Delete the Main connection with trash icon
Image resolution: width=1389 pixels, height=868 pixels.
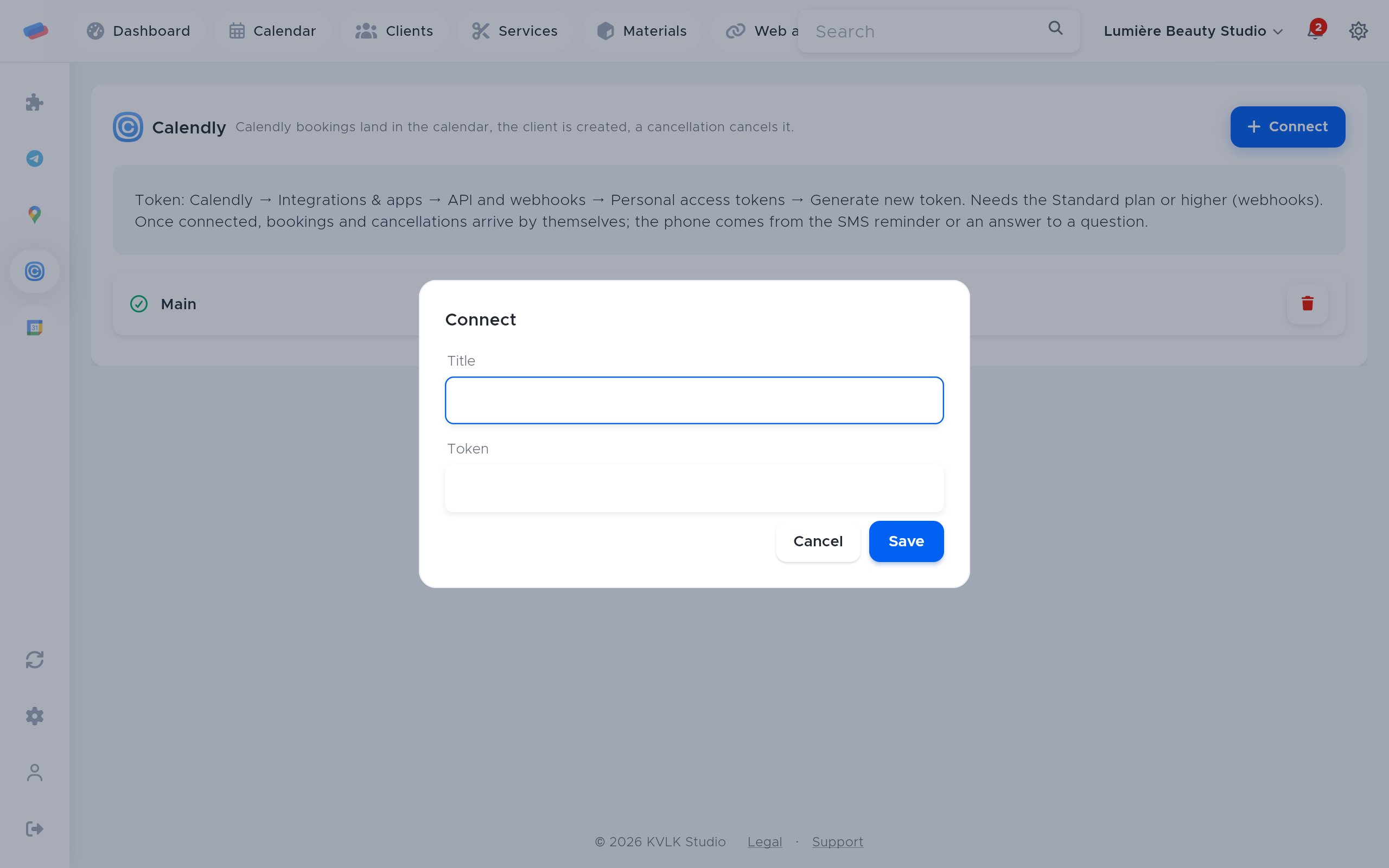[x=1308, y=304]
